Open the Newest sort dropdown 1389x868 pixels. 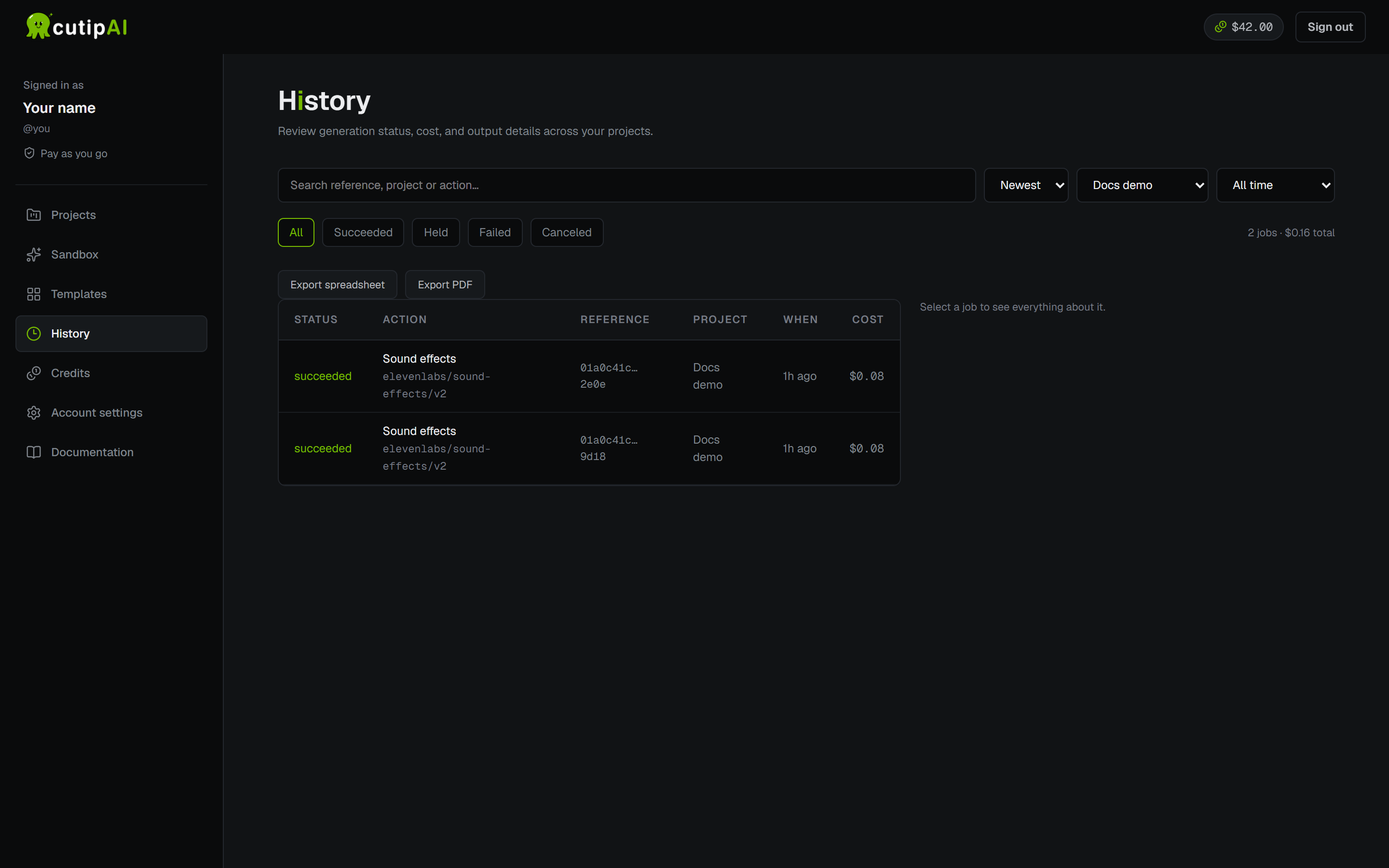click(1026, 186)
